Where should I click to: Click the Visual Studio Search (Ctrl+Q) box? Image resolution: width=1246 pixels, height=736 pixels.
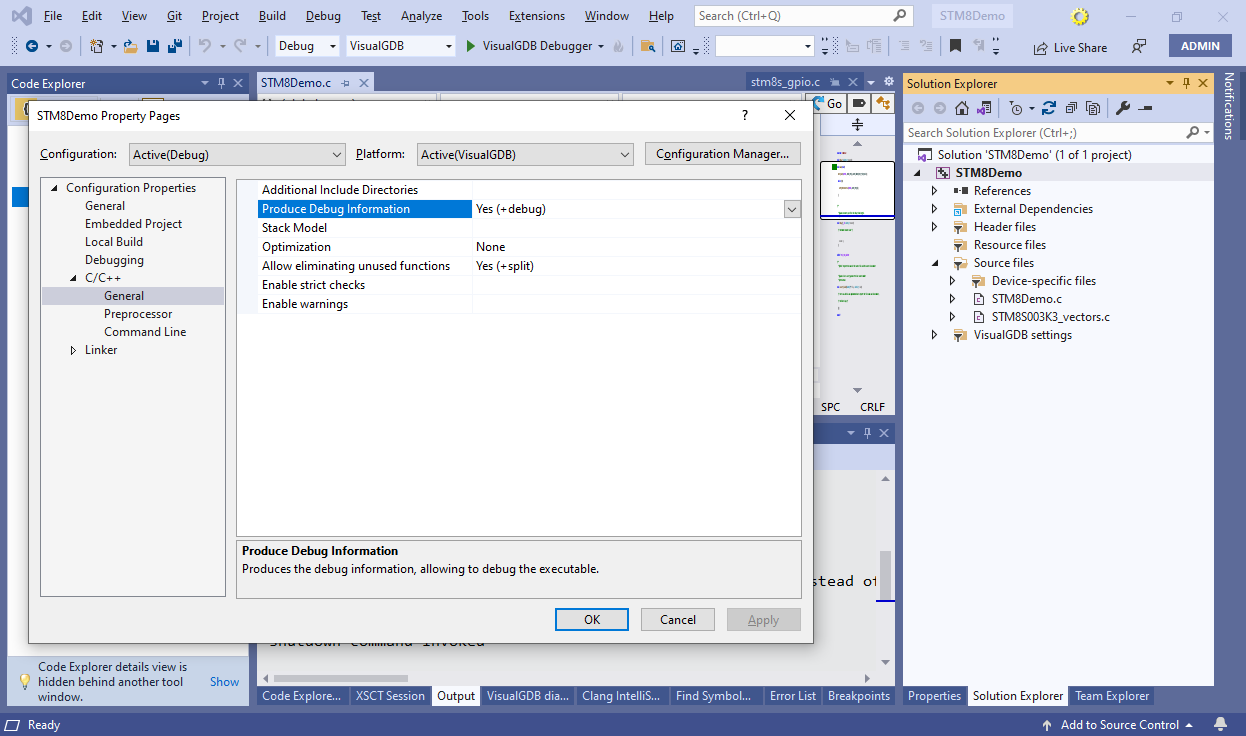tap(803, 16)
